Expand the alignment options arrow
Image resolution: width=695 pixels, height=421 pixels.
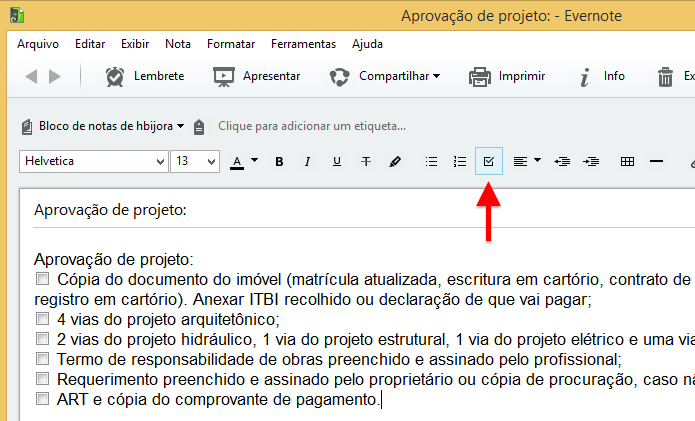[538, 160]
